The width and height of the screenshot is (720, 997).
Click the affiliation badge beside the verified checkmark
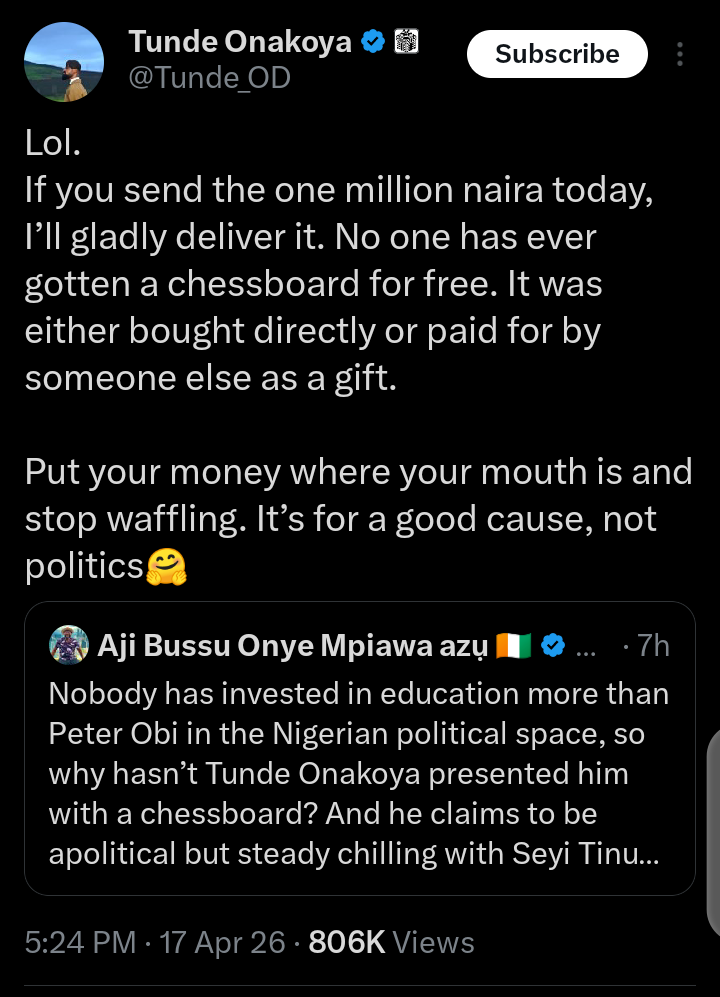click(406, 42)
